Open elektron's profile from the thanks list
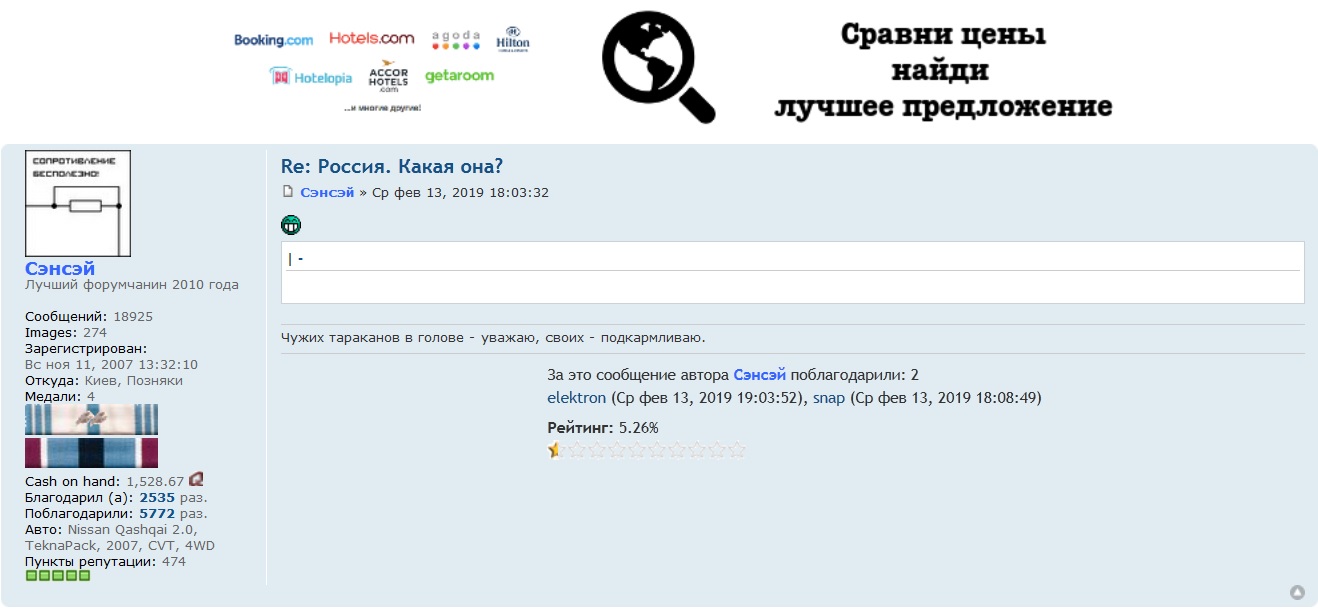The width and height of the screenshot is (1318, 611). pos(576,398)
